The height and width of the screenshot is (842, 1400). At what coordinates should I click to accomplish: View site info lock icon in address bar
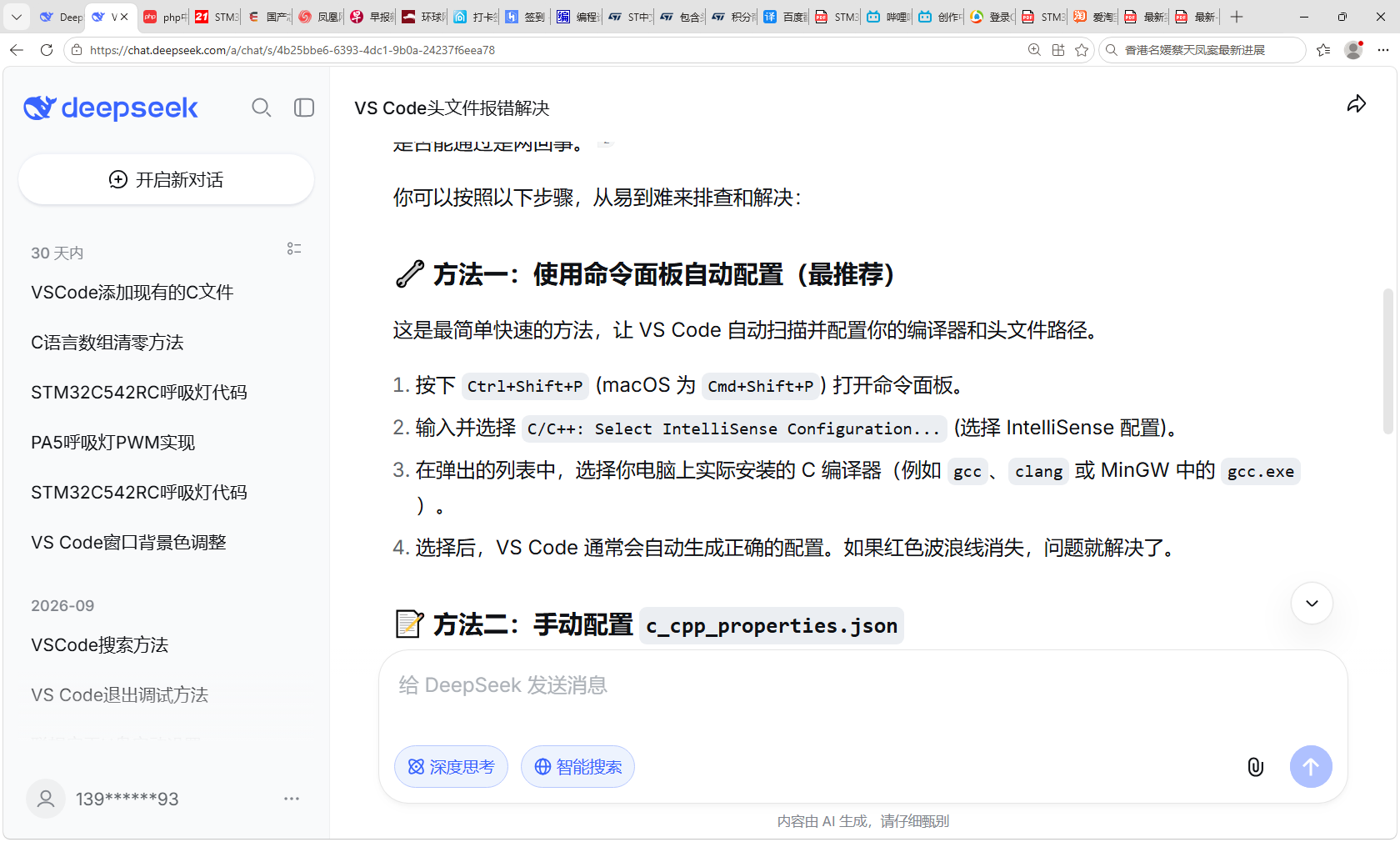(x=77, y=50)
